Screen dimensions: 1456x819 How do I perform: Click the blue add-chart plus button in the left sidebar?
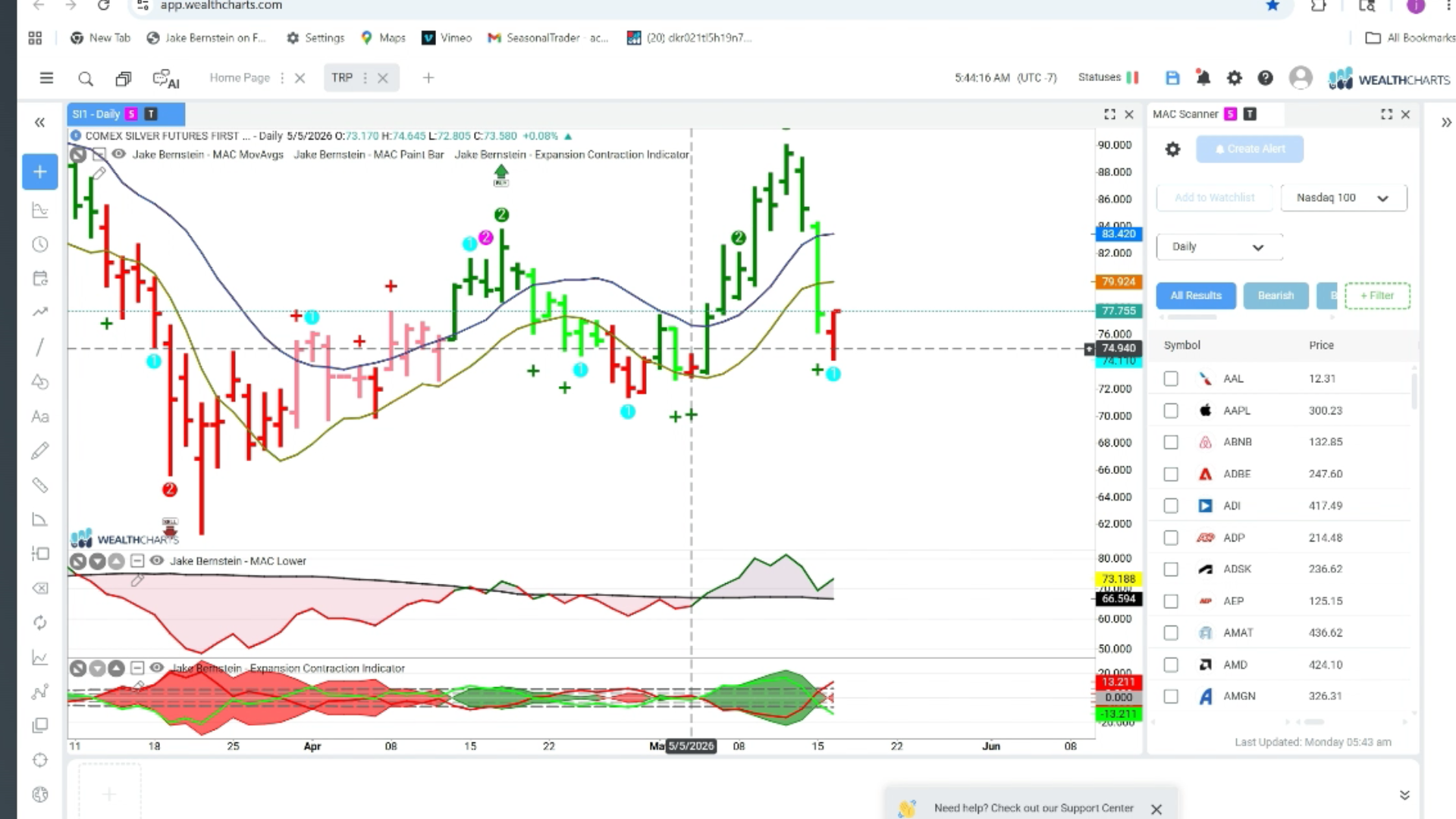pyautogui.click(x=40, y=172)
